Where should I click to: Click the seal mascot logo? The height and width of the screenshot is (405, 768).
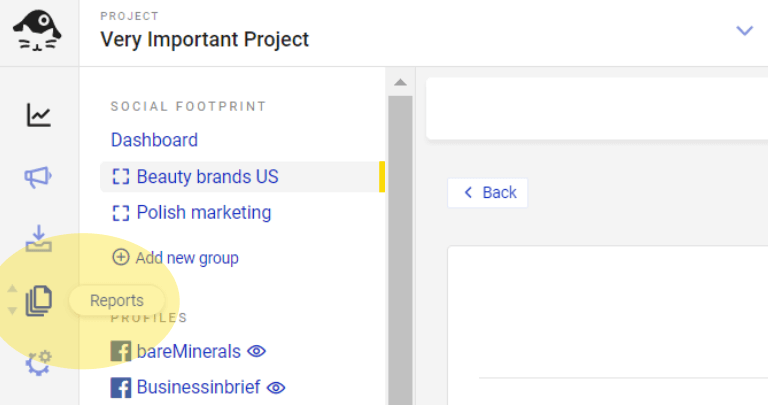[x=37, y=32]
